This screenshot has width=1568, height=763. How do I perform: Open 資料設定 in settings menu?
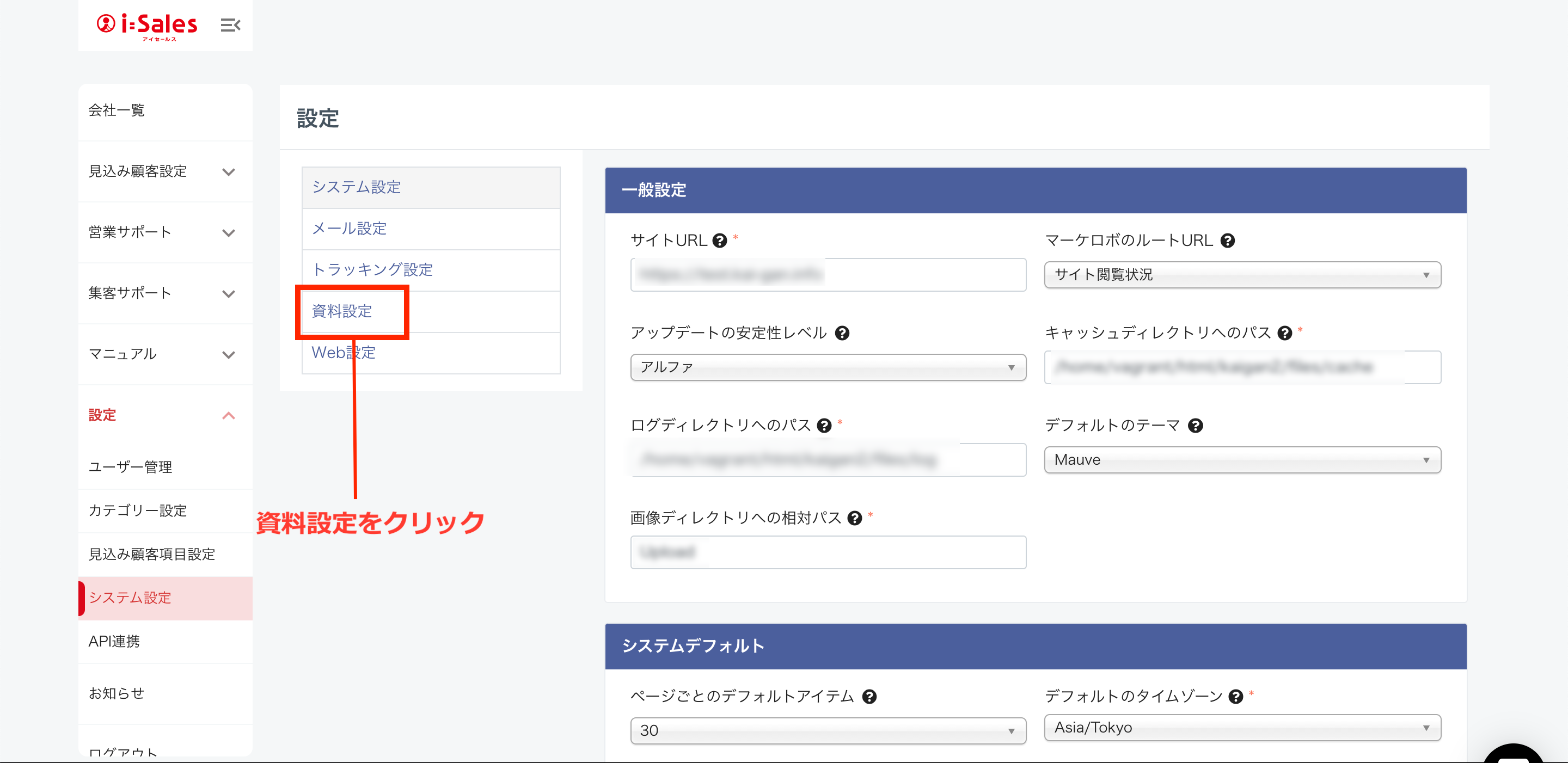click(x=342, y=311)
